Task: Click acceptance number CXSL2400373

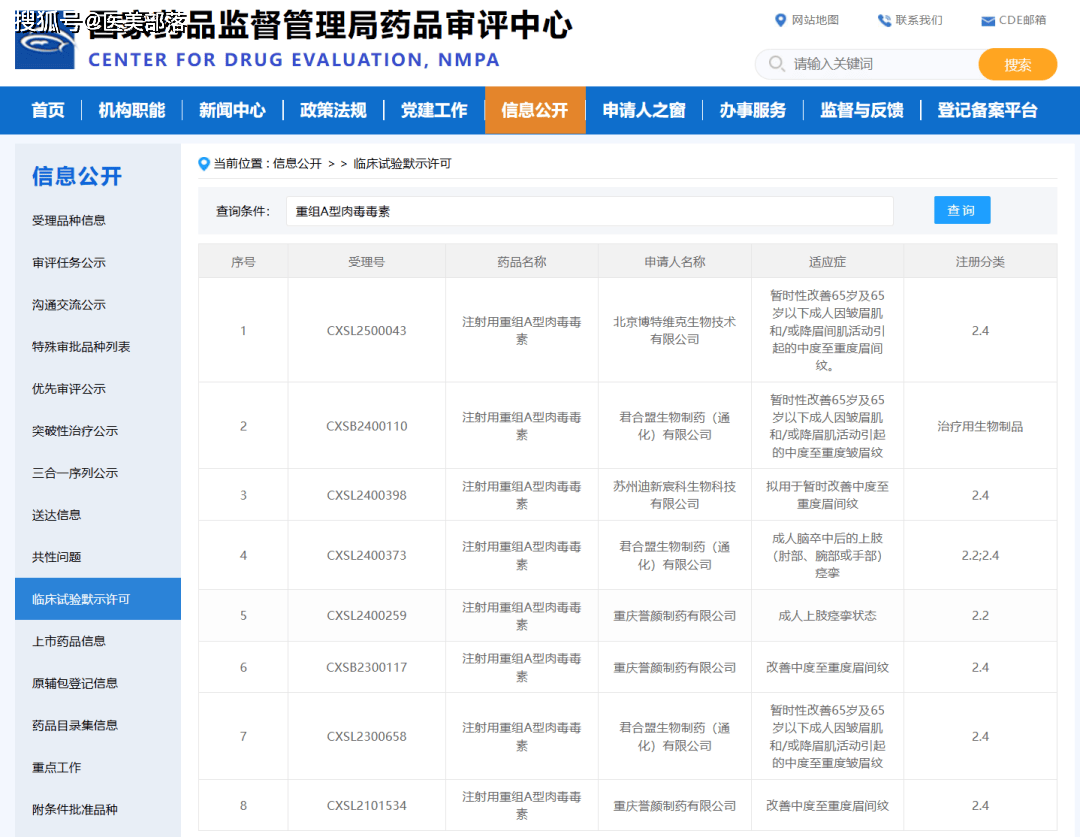Action: pos(366,555)
